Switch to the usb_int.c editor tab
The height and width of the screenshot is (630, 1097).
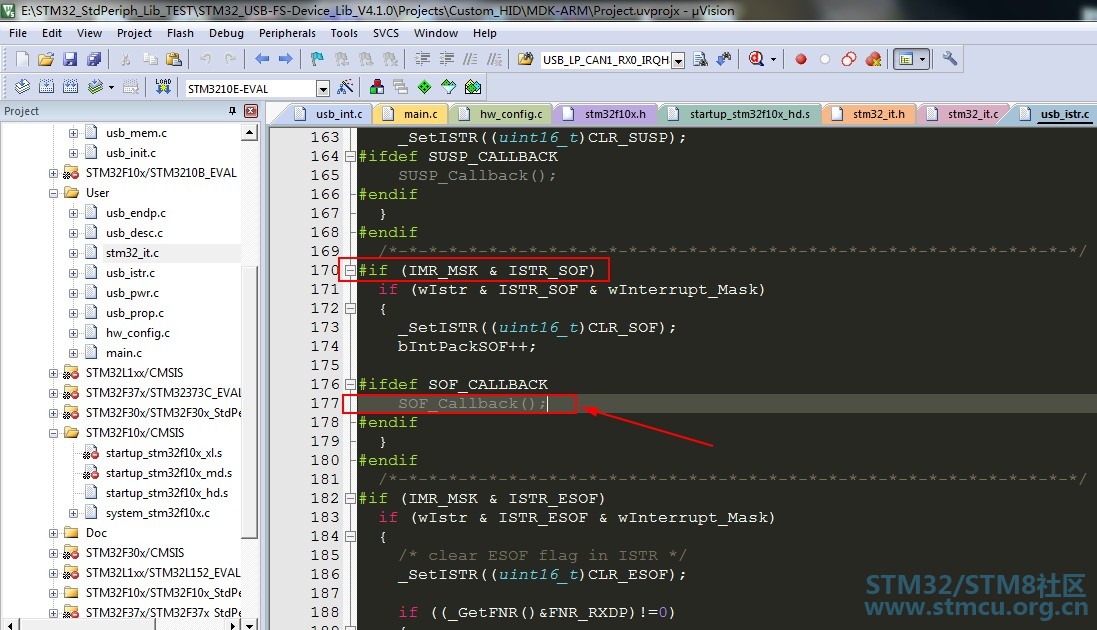(x=330, y=114)
